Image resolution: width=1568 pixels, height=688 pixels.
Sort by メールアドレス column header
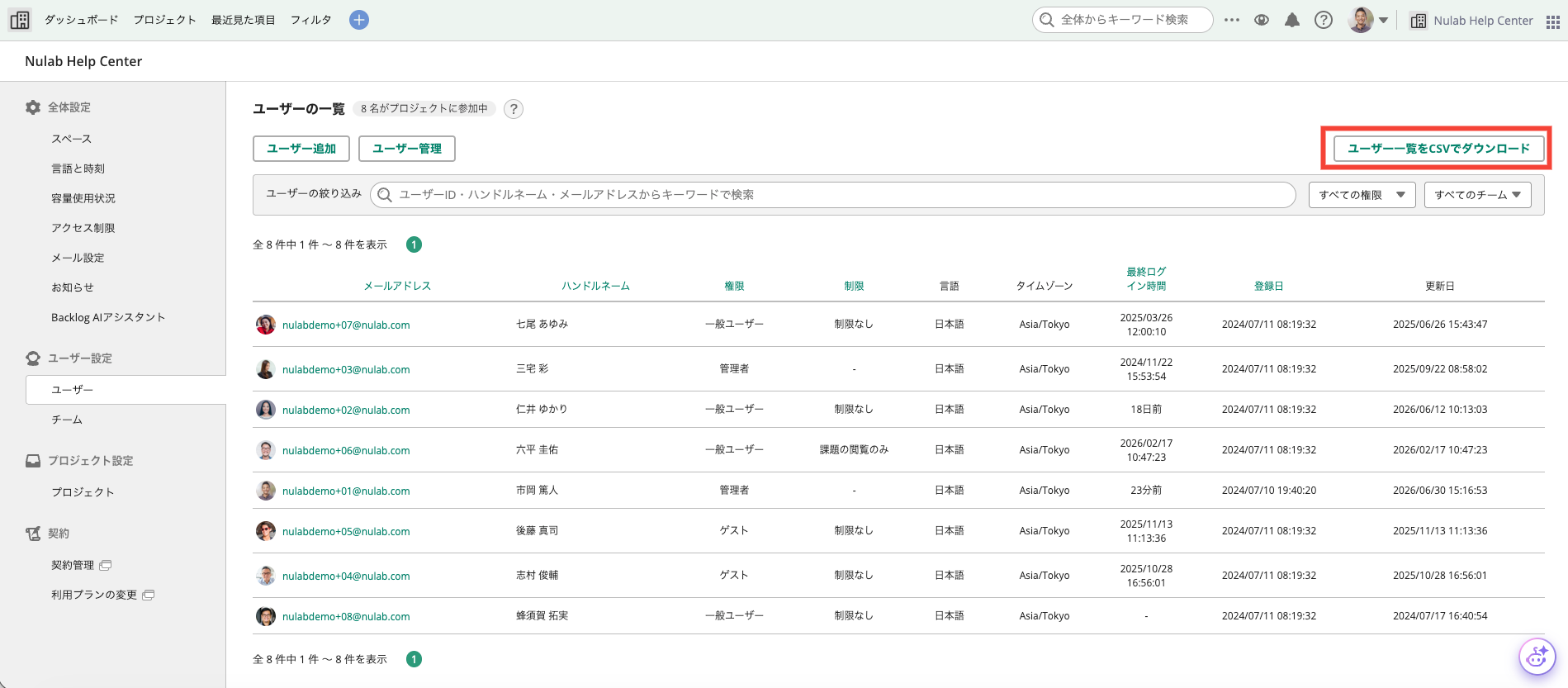(397, 286)
